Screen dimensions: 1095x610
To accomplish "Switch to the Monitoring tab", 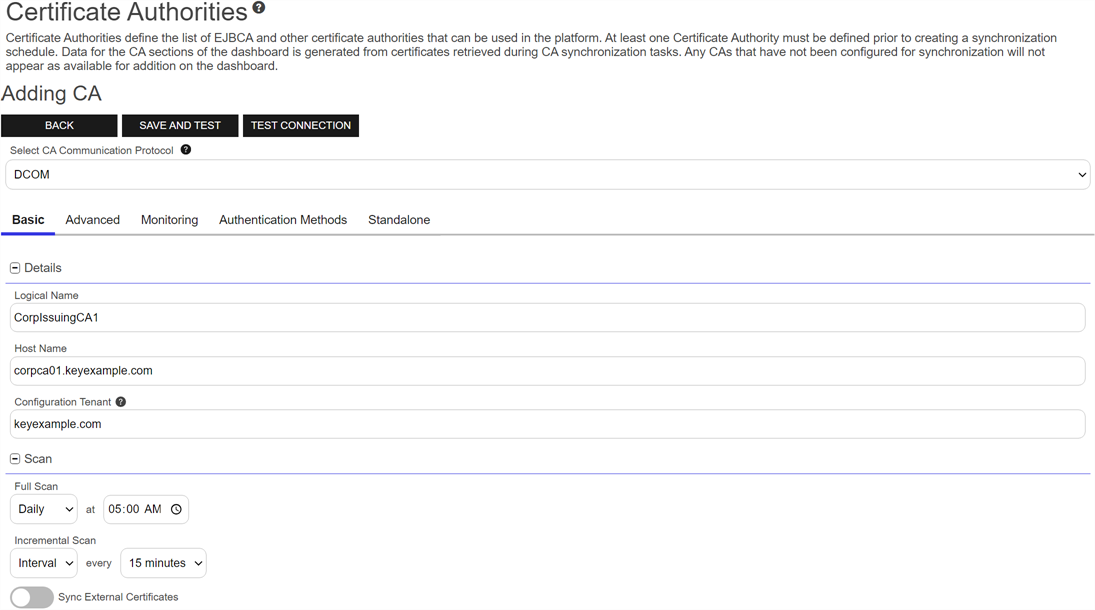I will pyautogui.click(x=169, y=220).
